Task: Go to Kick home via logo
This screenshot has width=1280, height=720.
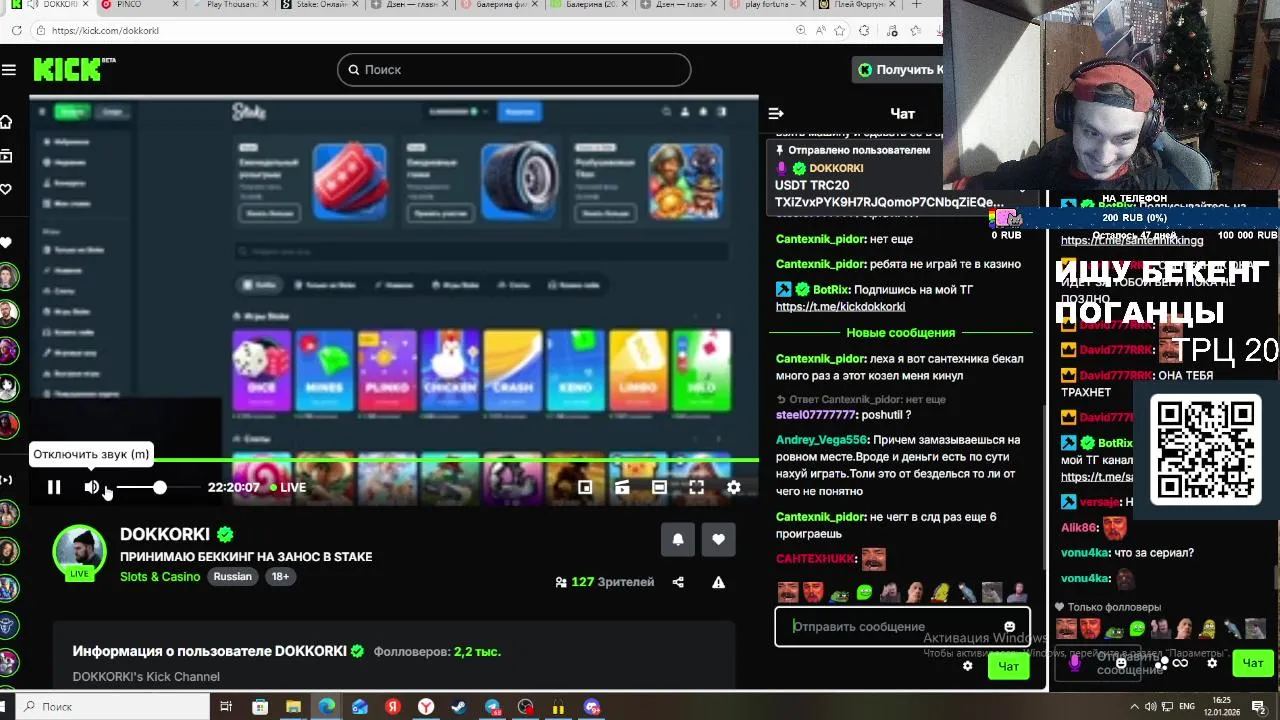Action: pos(74,69)
